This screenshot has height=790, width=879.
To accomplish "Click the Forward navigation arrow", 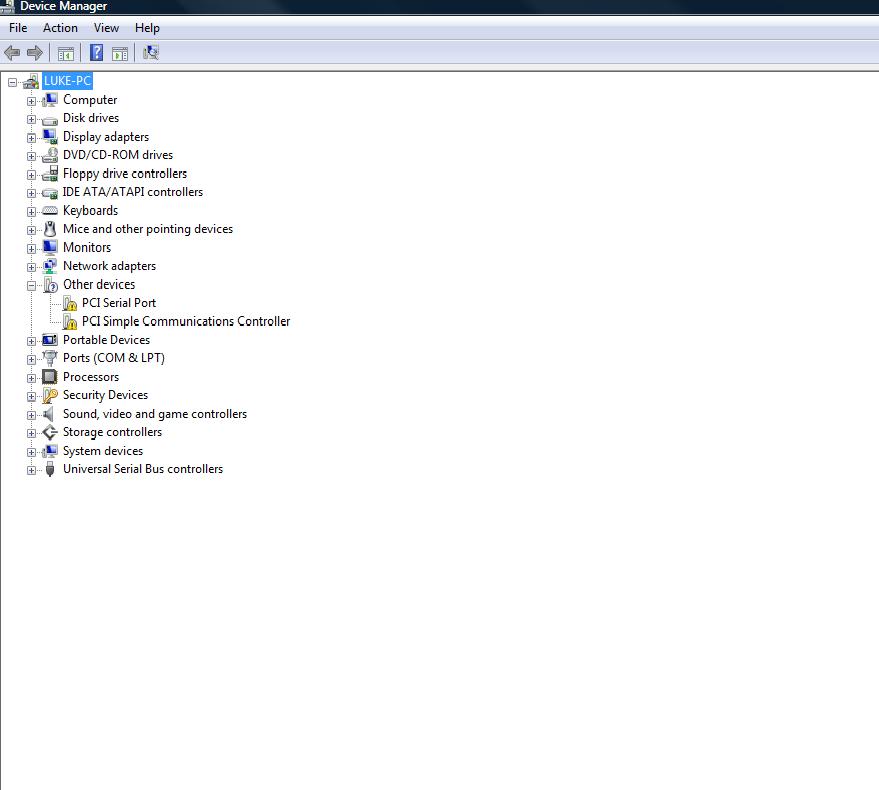I will 34,52.
